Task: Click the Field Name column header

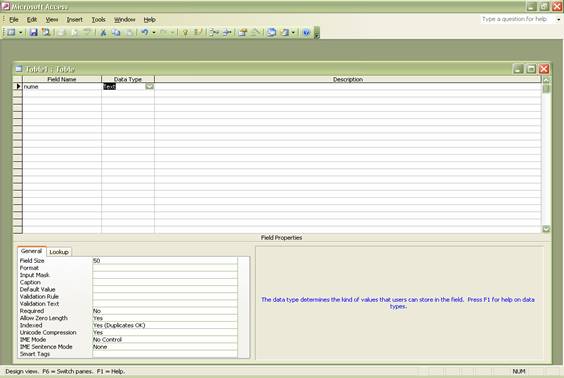Action: point(62,79)
